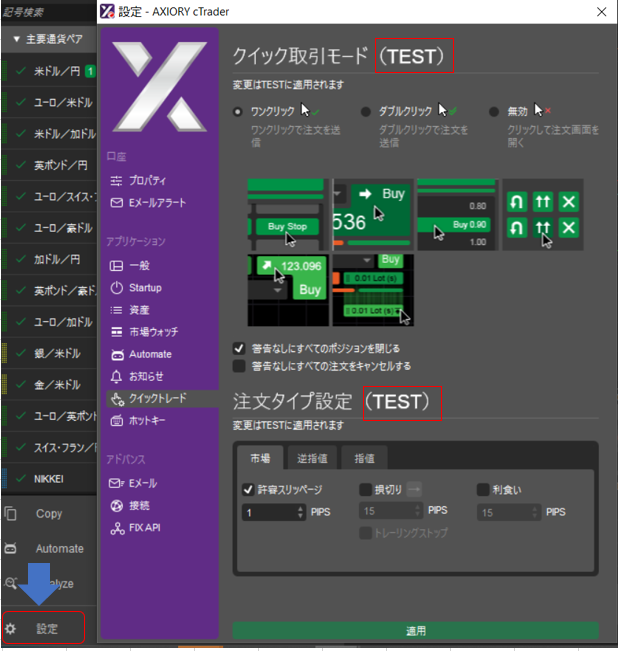Click the AXIORY X logo
The height and width of the screenshot is (651, 618).
click(160, 86)
